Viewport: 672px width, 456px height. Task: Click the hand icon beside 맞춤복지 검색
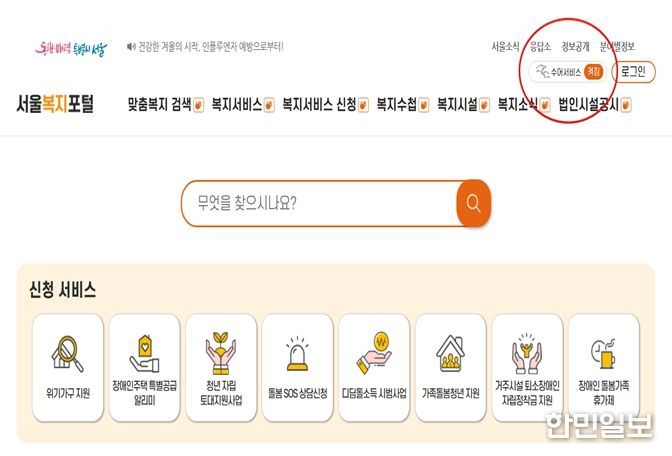coord(198,105)
